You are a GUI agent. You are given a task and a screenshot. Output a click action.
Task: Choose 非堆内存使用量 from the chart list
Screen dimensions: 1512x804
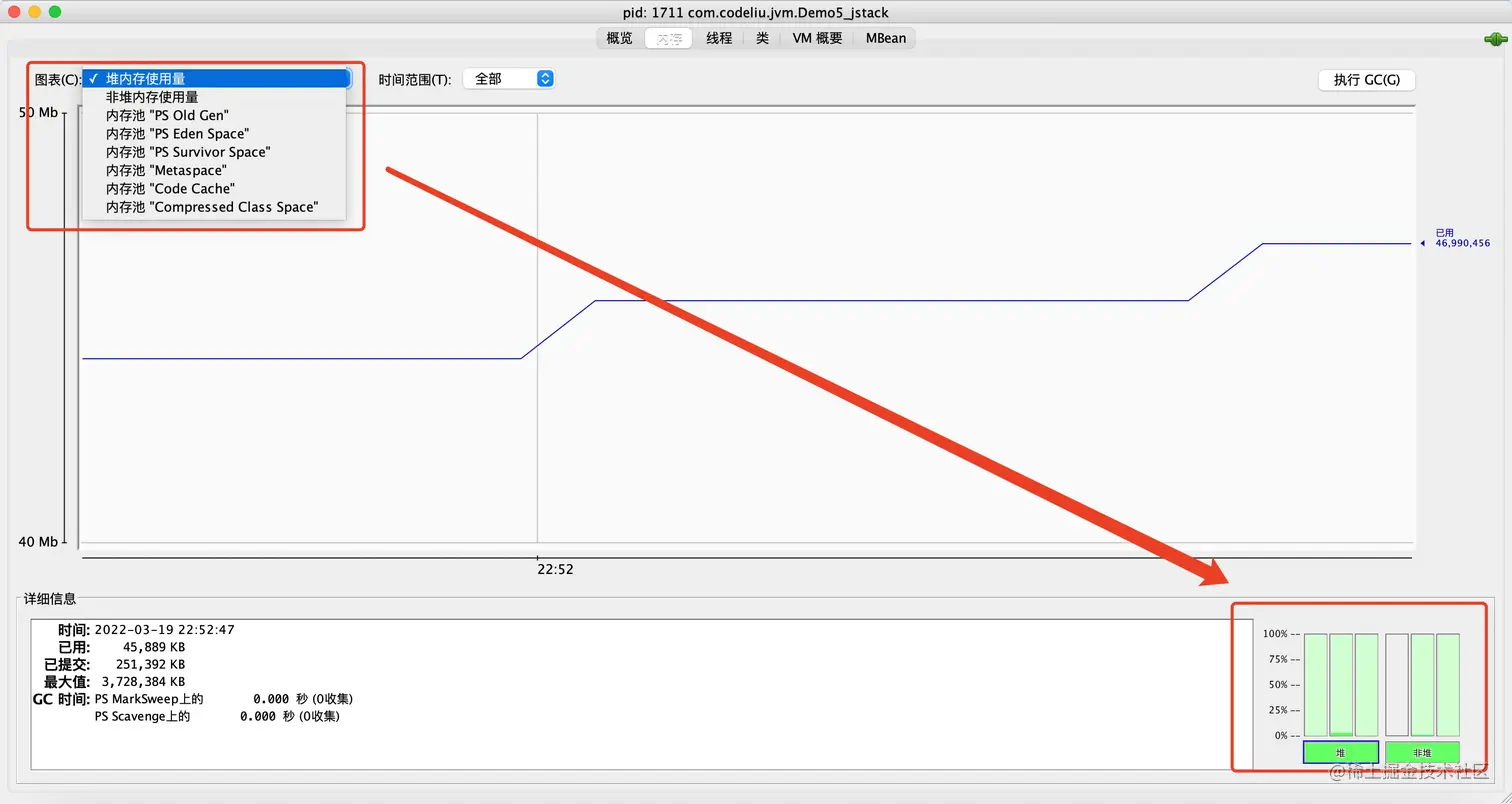coord(215,97)
